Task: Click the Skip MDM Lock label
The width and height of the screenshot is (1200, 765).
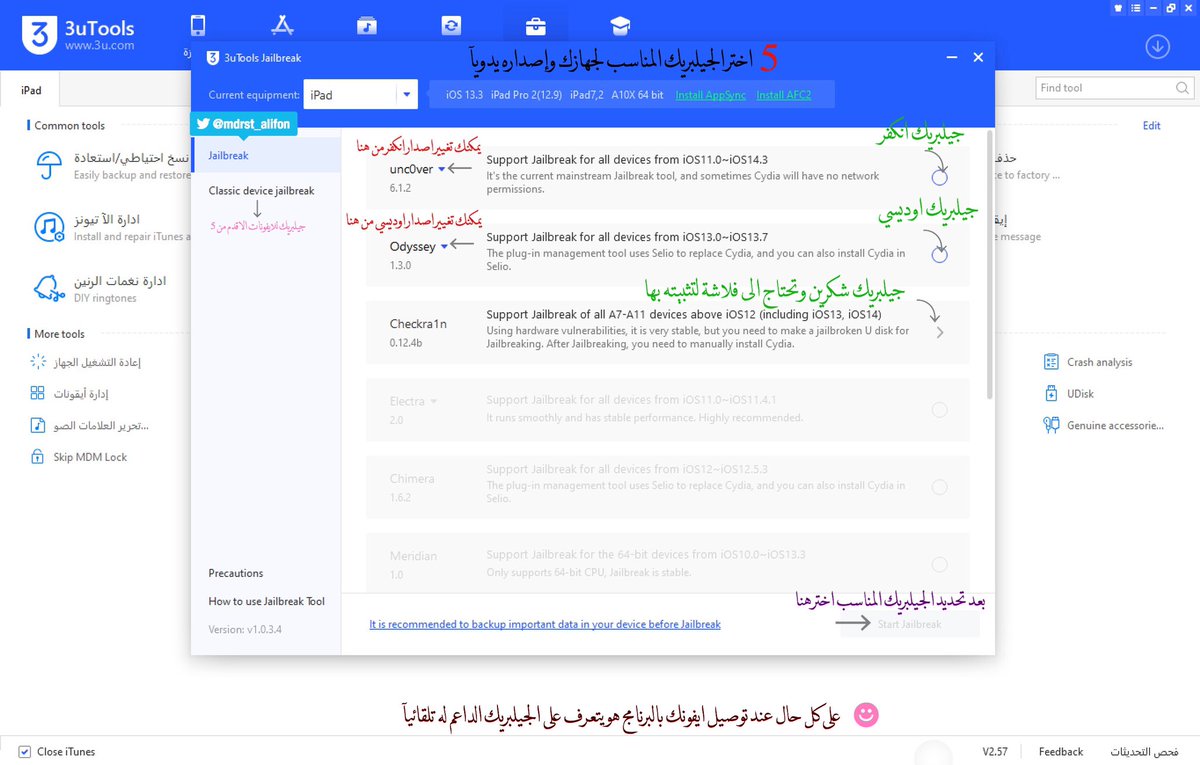Action: pos(90,457)
